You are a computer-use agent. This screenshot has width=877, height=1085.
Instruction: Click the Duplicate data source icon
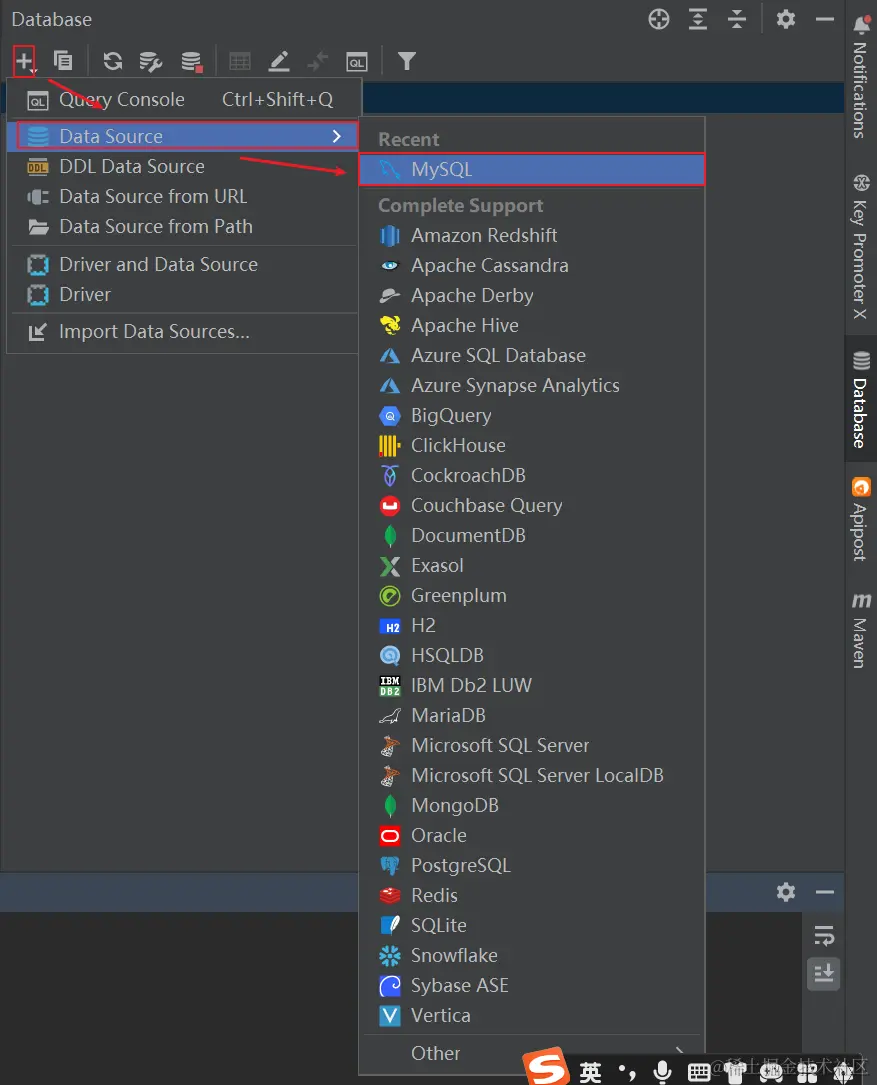(63, 61)
